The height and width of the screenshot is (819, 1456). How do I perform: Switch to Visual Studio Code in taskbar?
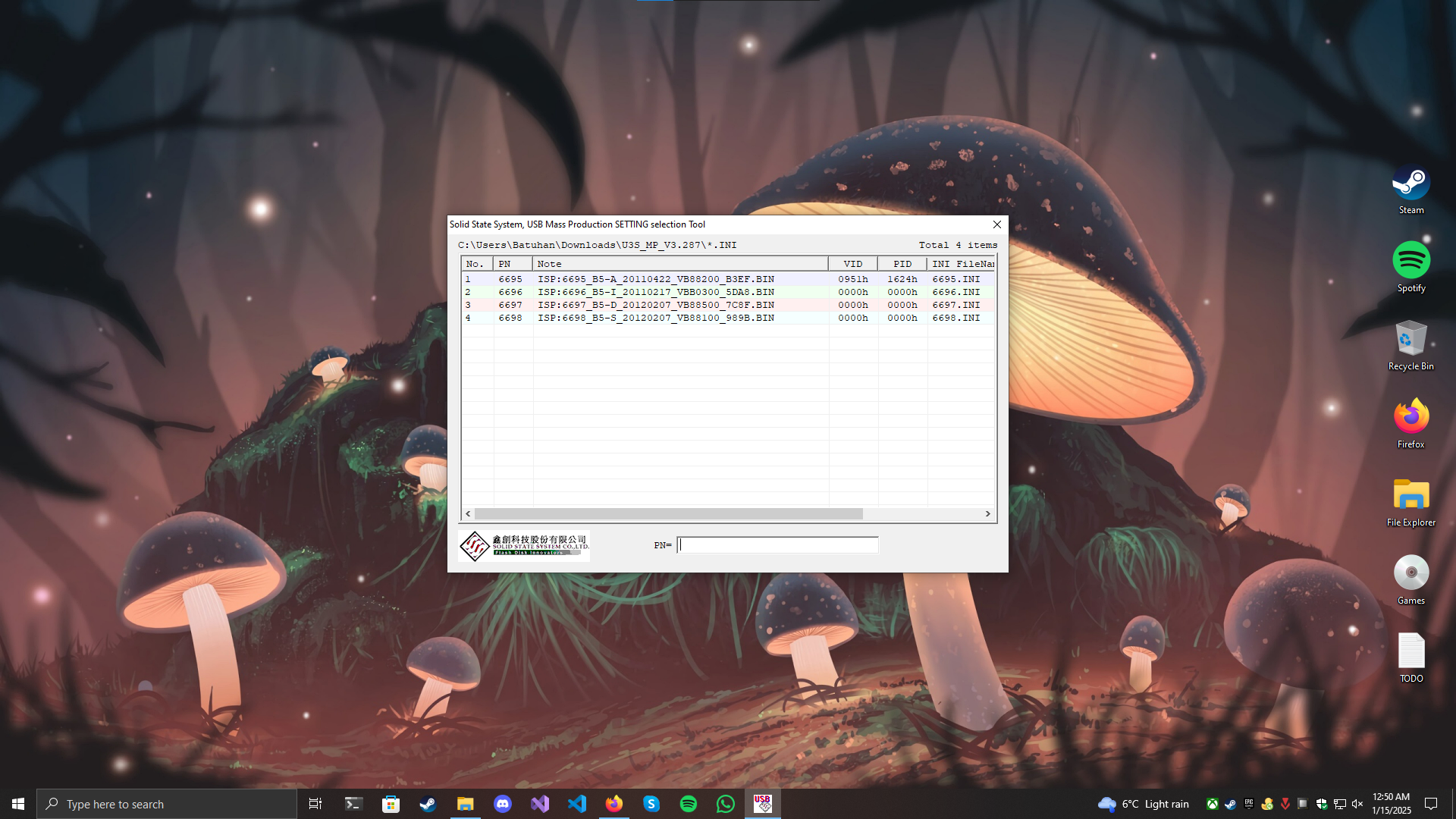[x=576, y=804]
